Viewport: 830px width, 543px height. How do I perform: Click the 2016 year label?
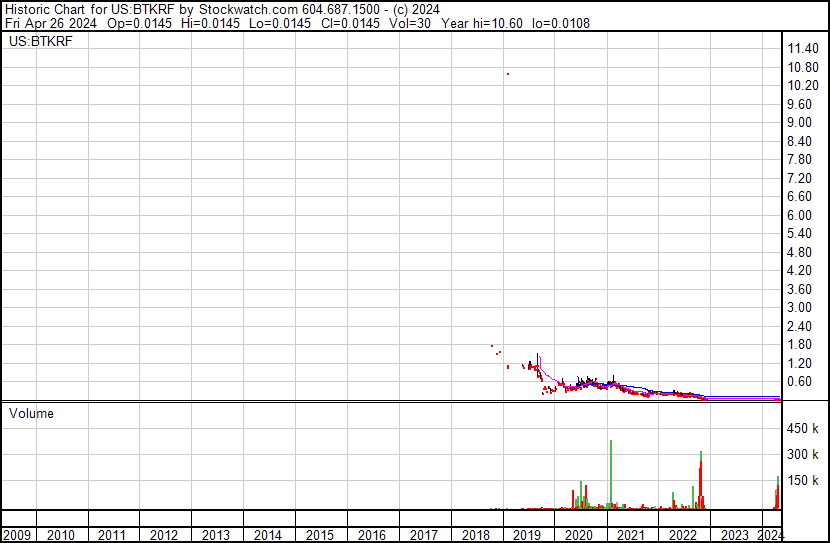[x=372, y=535]
